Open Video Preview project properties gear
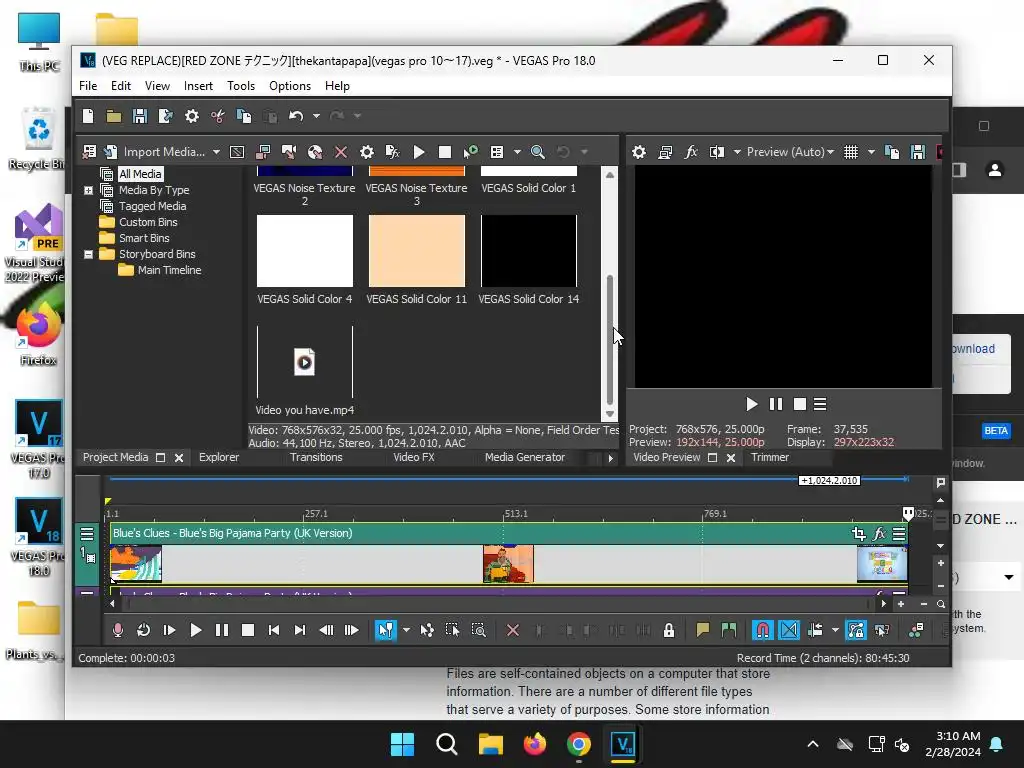 click(639, 152)
